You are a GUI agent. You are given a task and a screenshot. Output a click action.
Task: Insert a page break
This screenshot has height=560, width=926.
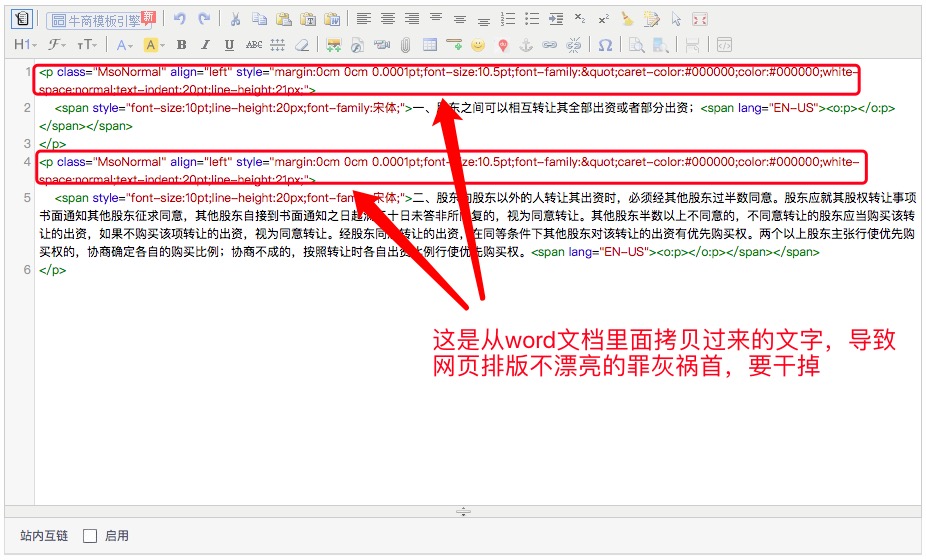click(692, 45)
